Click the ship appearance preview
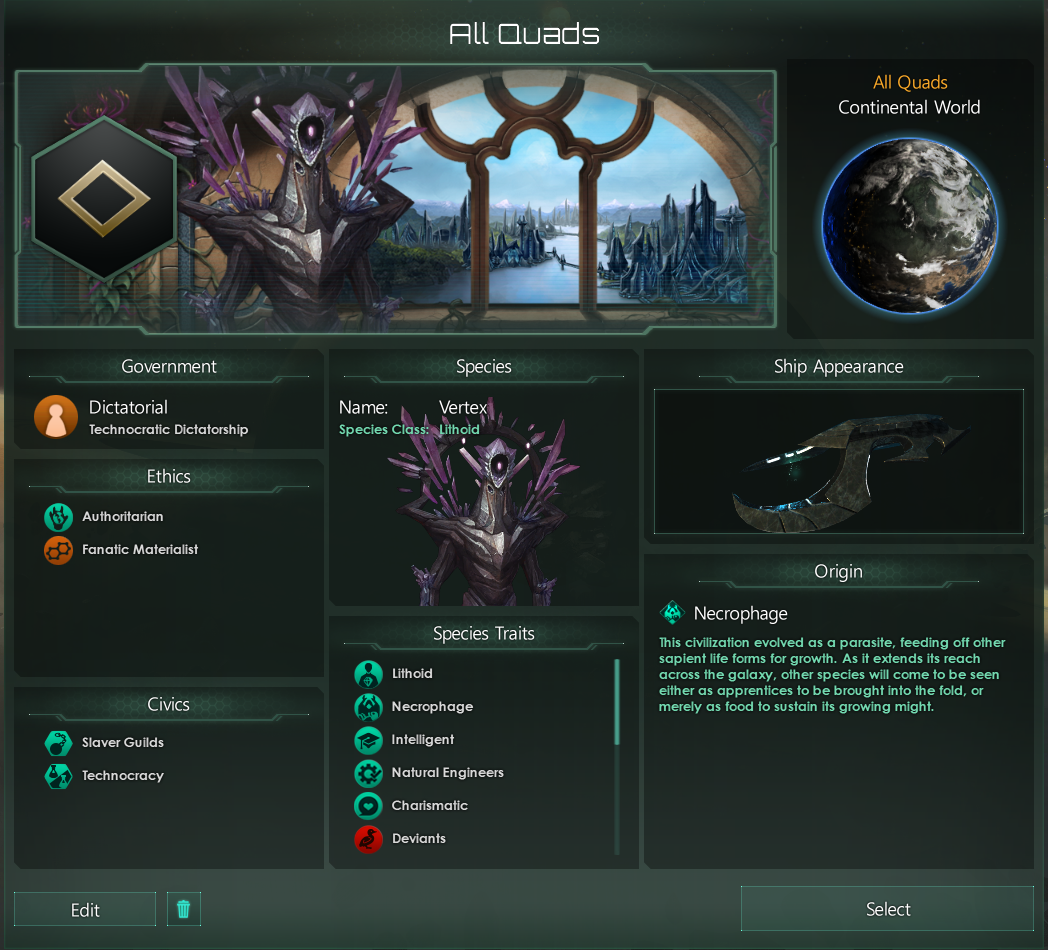 [x=838, y=461]
